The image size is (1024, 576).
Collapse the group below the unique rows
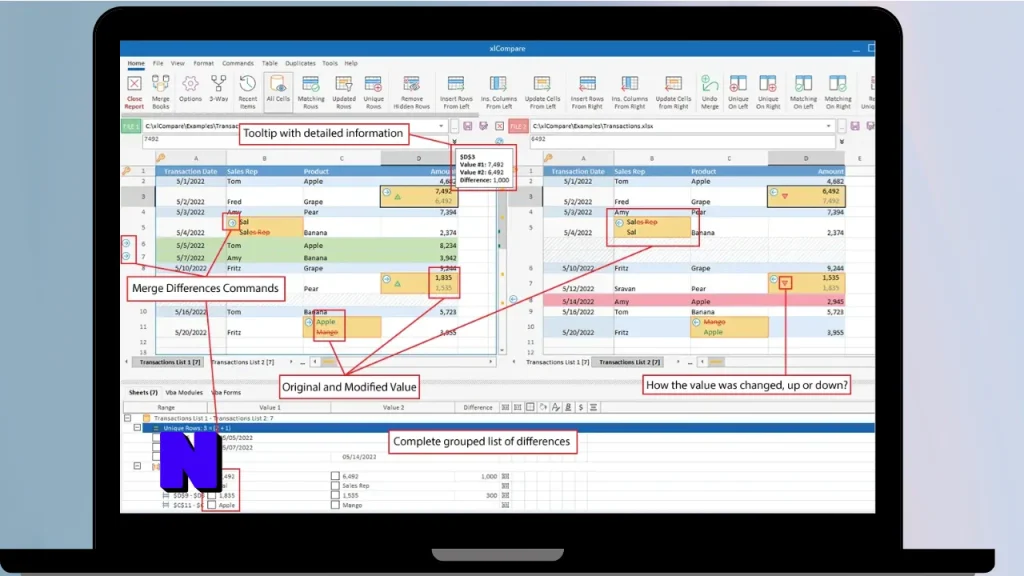click(x=137, y=466)
